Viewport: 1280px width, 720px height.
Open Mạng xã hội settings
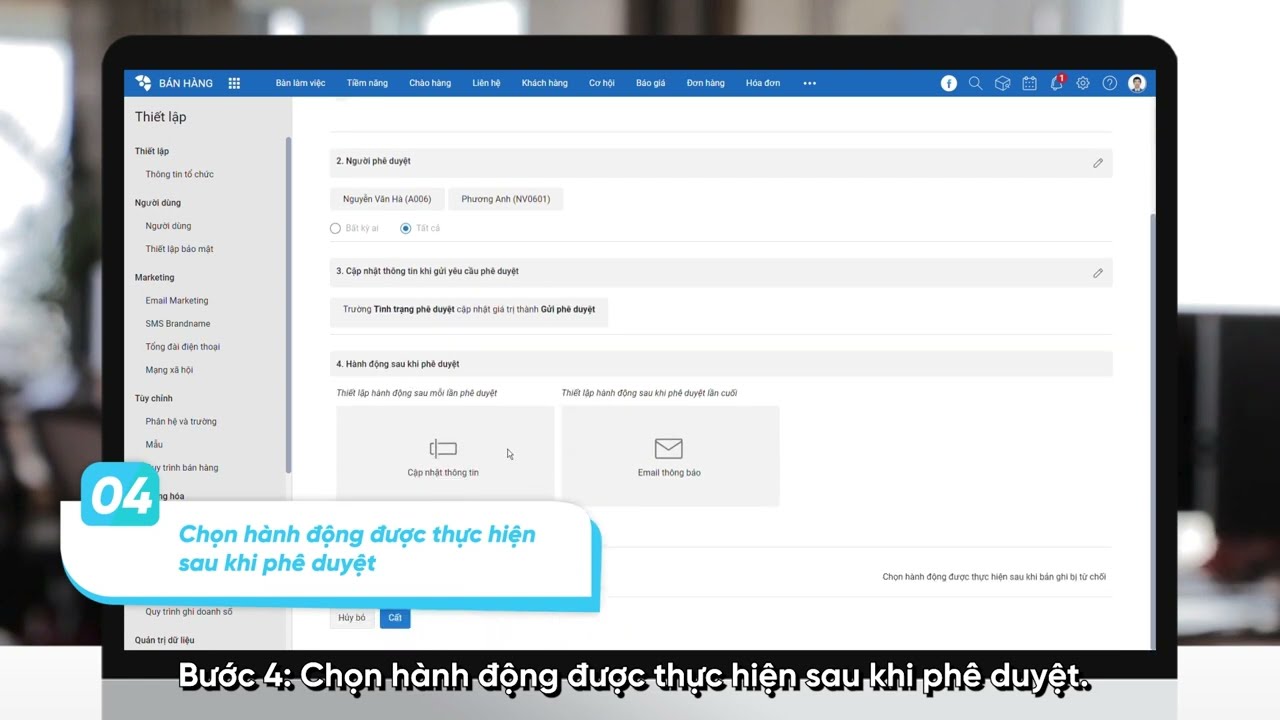169,369
